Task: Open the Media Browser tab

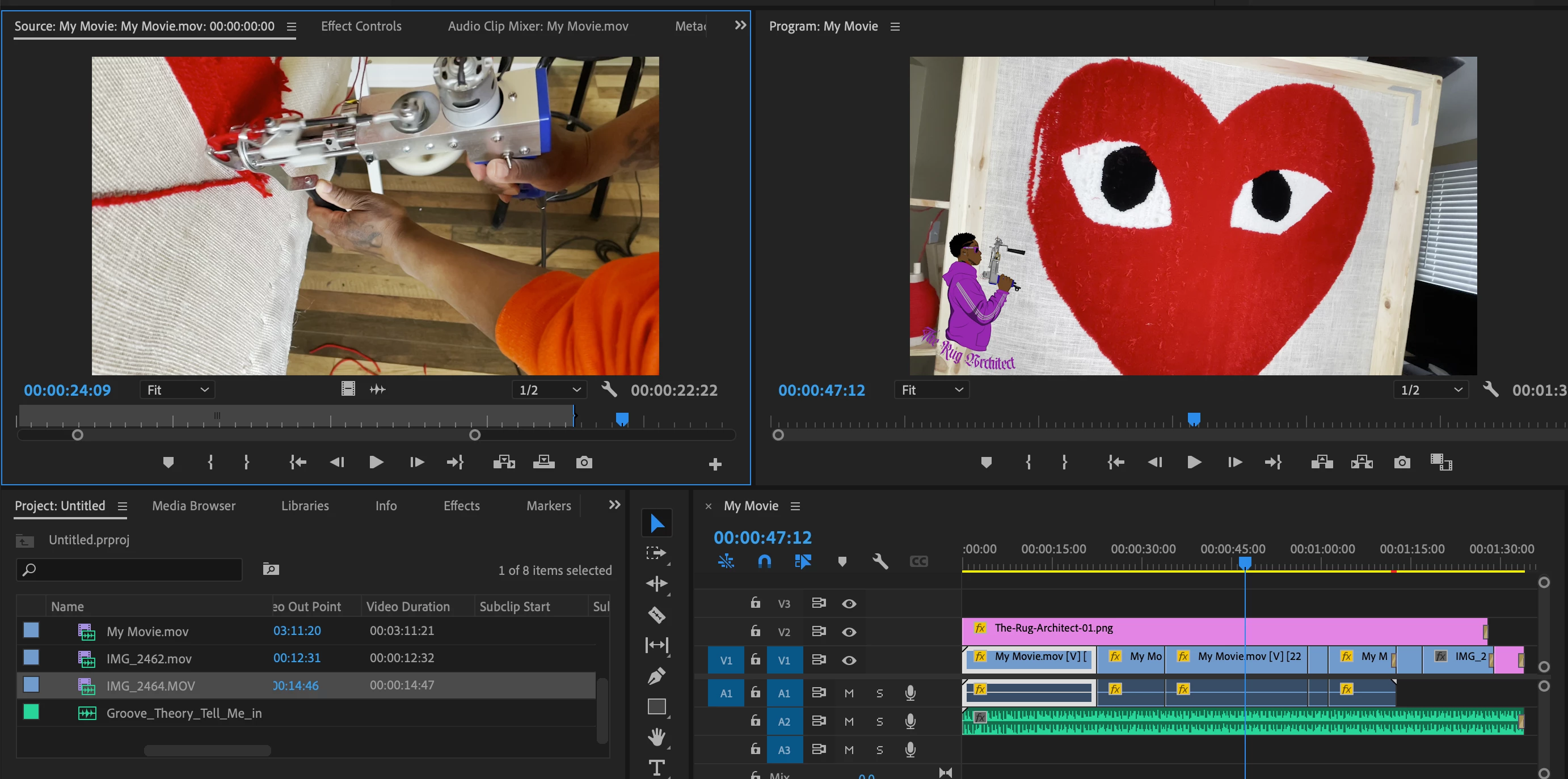Action: (193, 505)
